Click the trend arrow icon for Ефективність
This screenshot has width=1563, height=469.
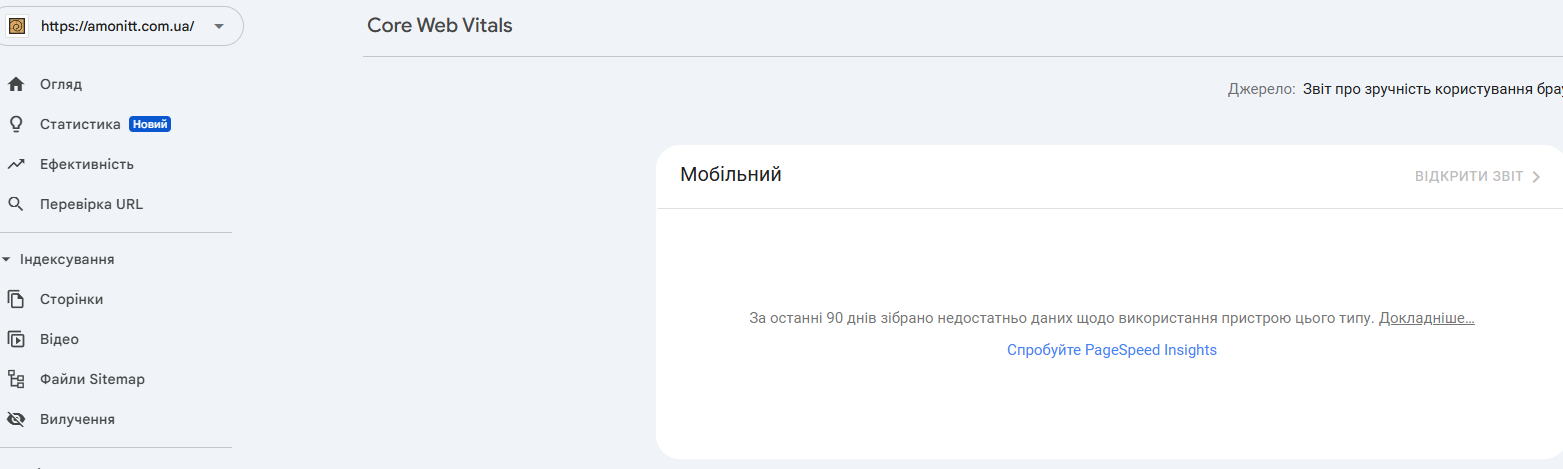(15, 164)
